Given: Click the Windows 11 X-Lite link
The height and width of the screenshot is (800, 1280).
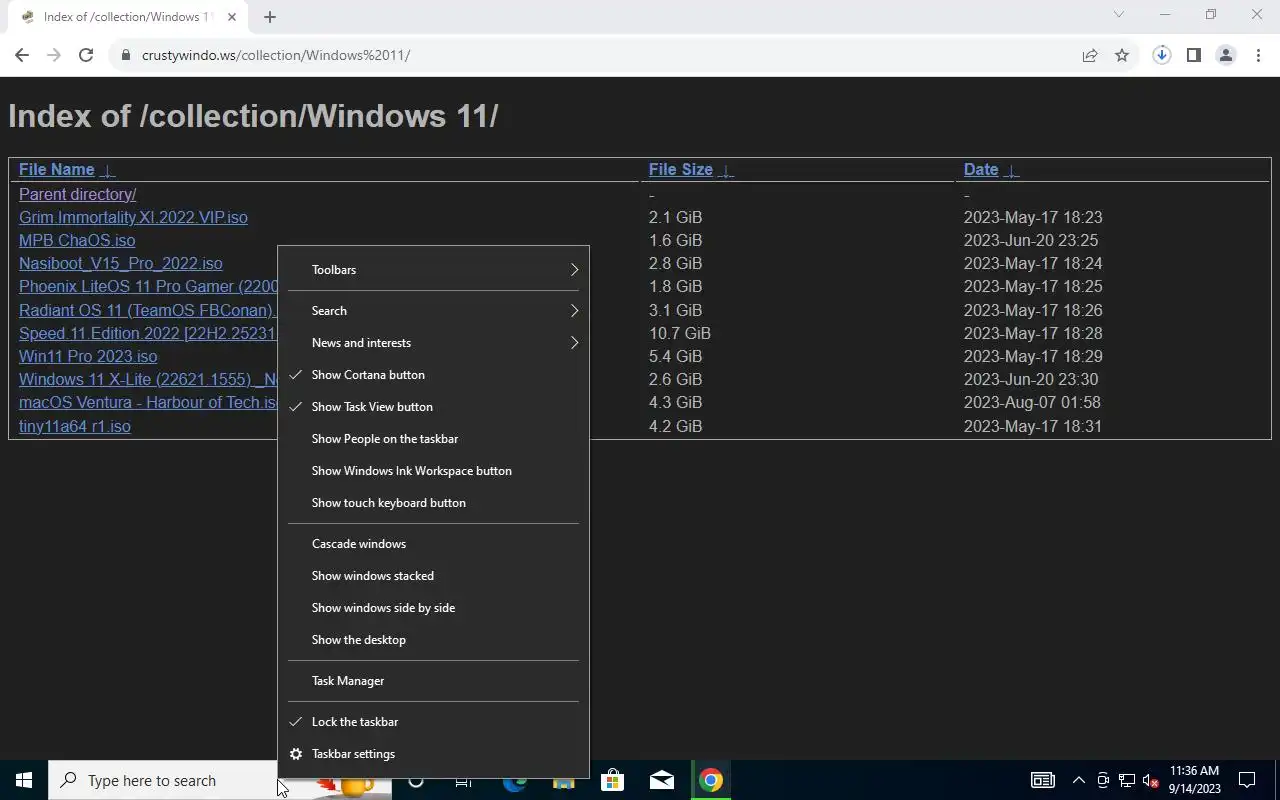Looking at the screenshot, I should pyautogui.click(x=148, y=380).
